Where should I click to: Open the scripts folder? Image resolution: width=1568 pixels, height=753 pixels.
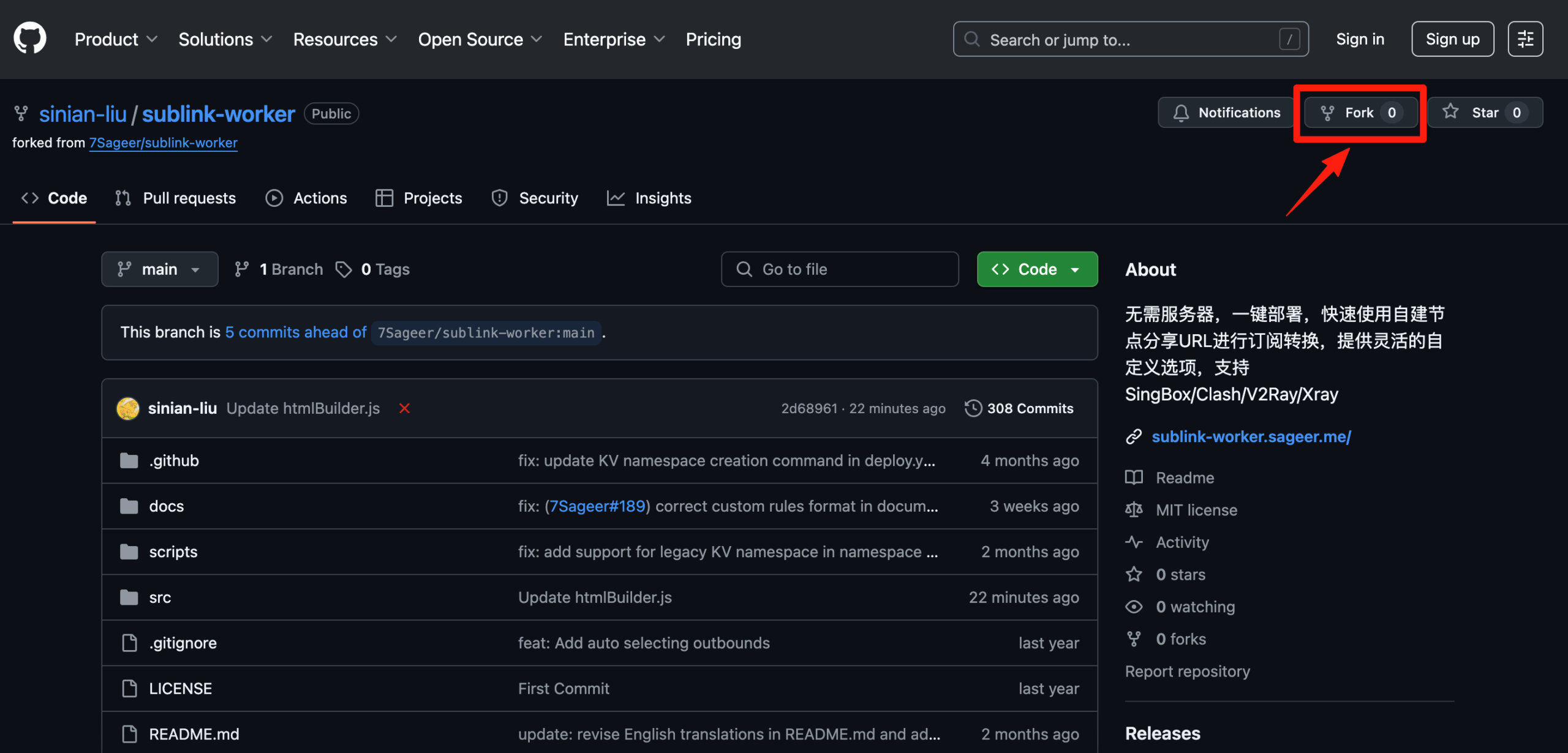(x=173, y=552)
